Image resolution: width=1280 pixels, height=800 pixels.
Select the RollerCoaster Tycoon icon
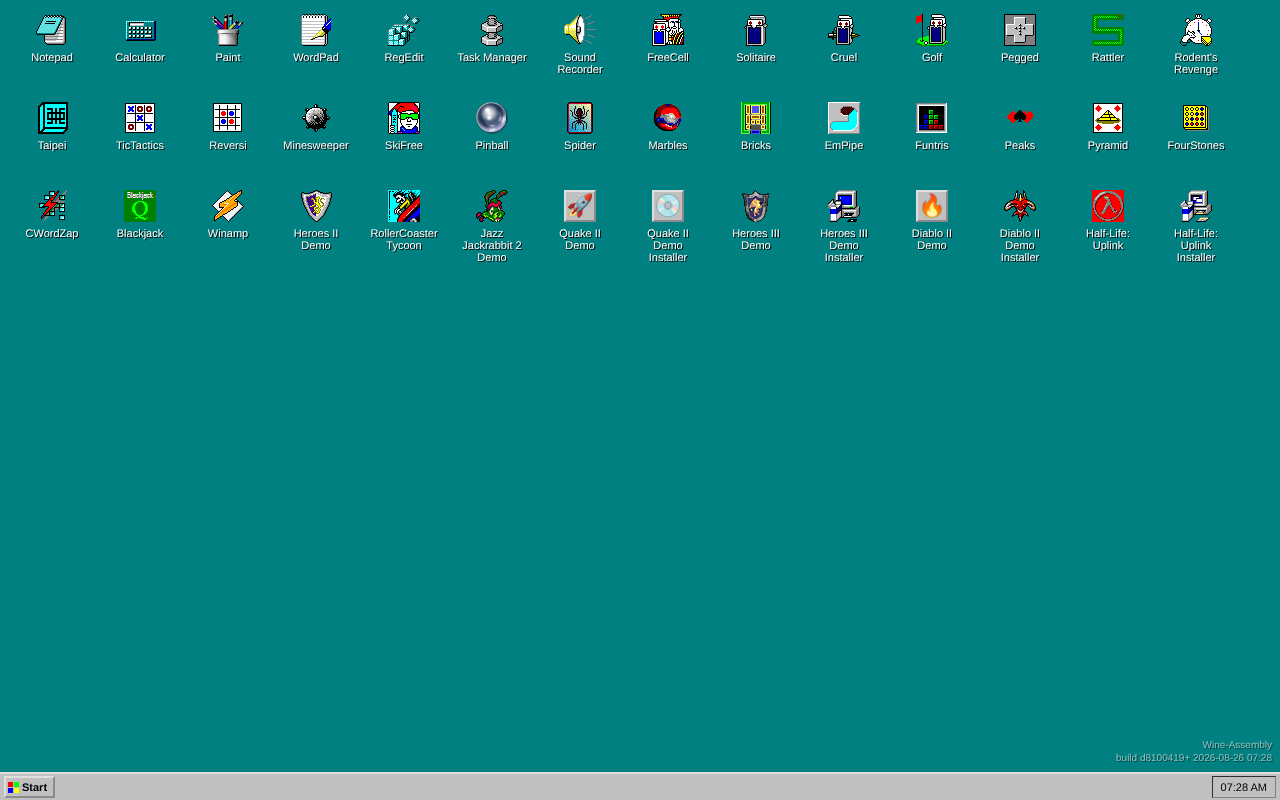coord(404,206)
